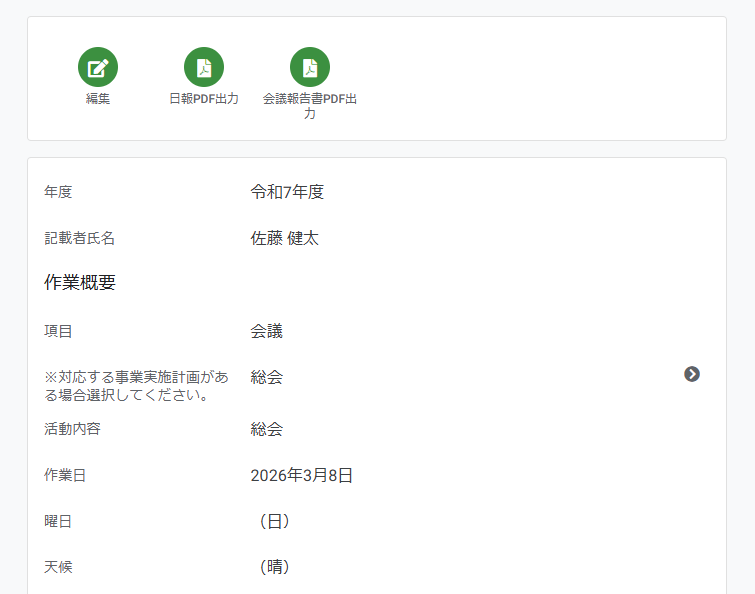Click the 編集 text label

[98, 99]
